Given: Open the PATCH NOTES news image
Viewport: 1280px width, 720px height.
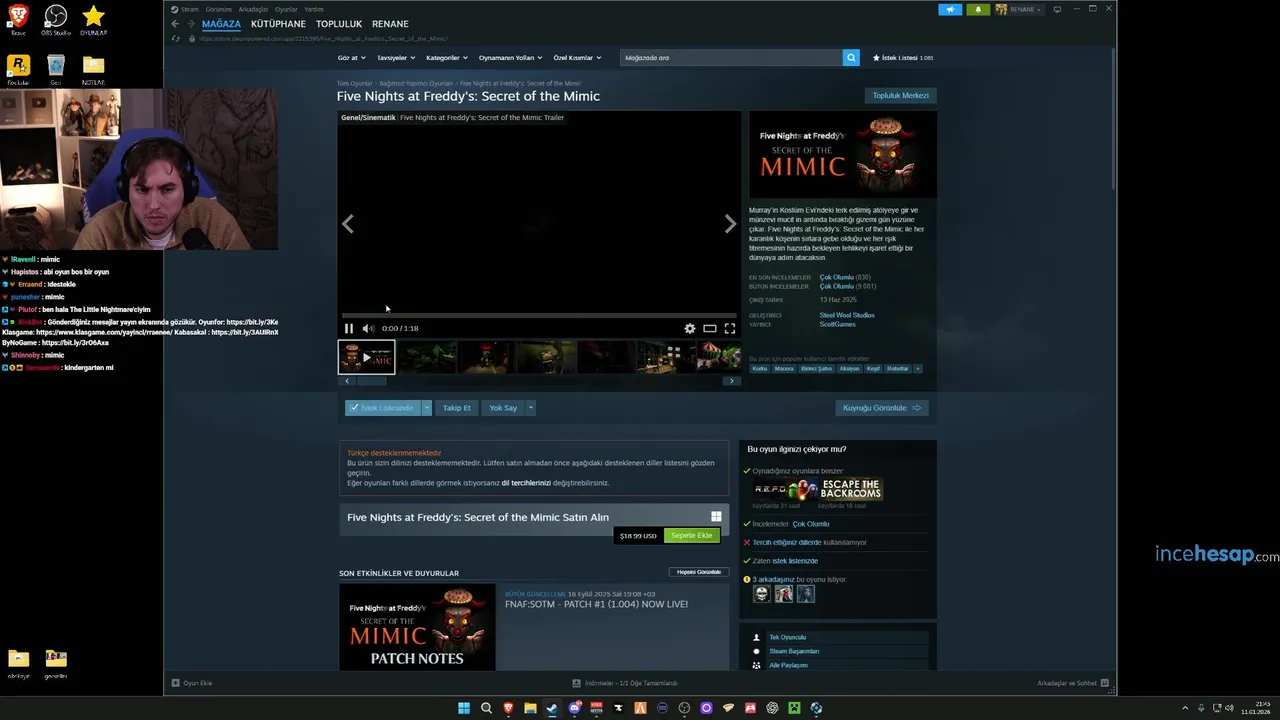Looking at the screenshot, I should point(417,627).
